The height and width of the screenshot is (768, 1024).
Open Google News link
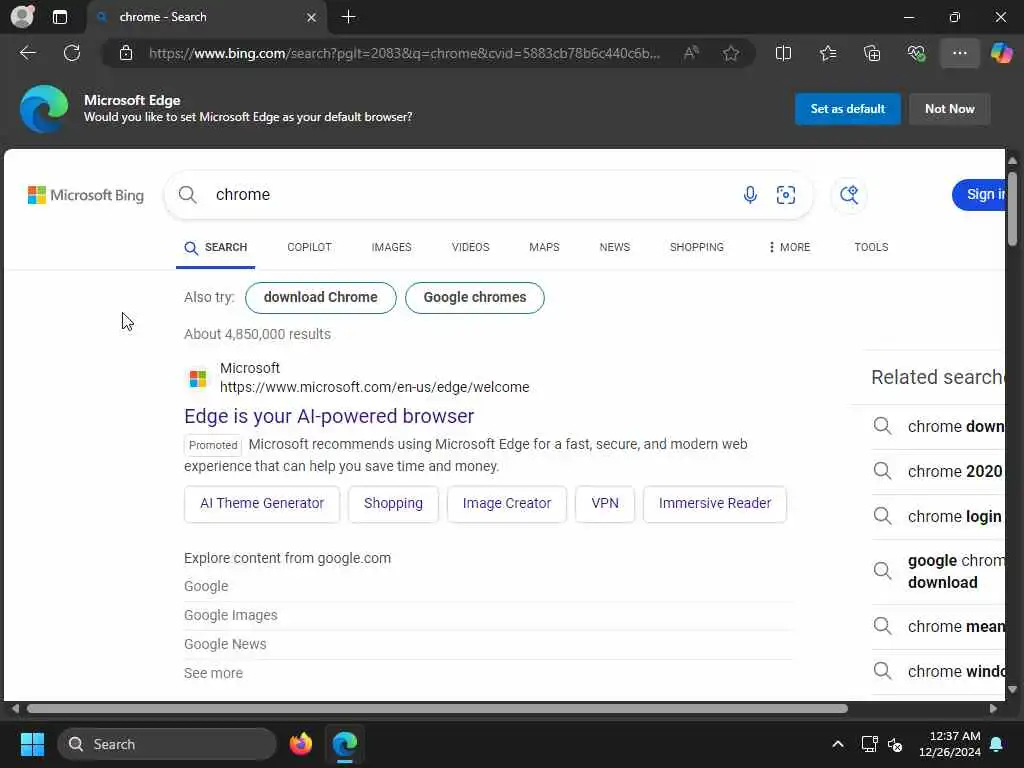tap(225, 644)
